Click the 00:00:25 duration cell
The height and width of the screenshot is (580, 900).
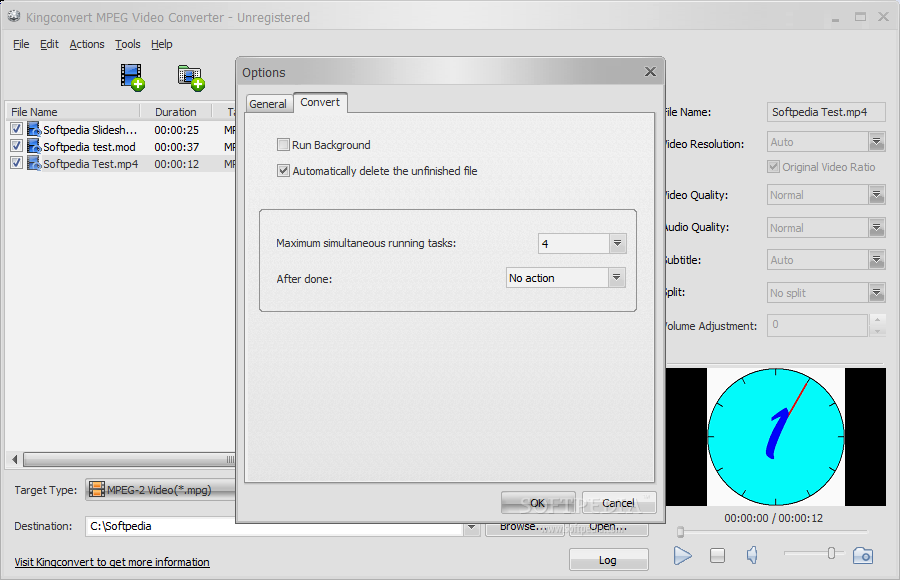[177, 130]
